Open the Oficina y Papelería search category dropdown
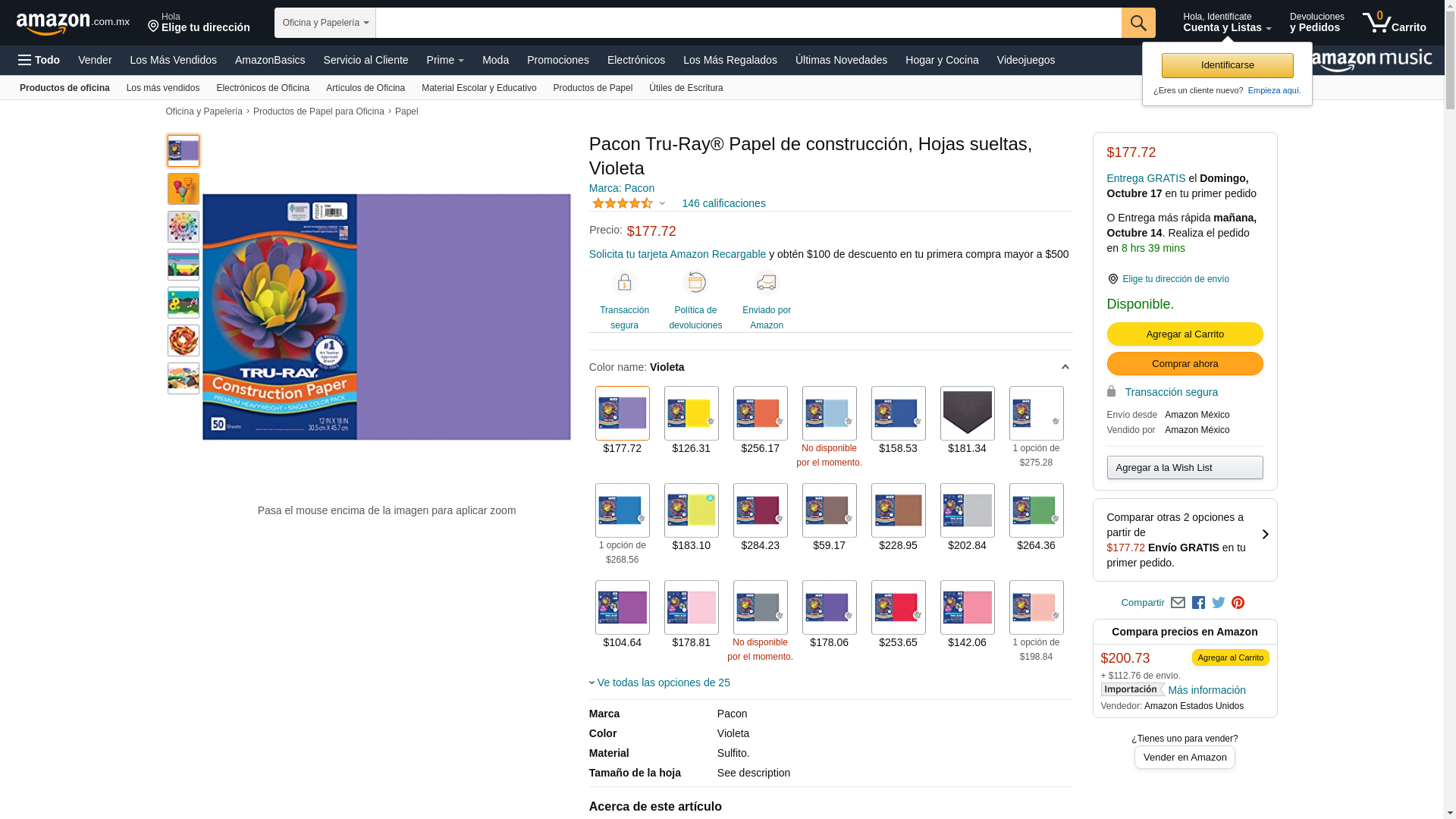Viewport: 1456px width, 819px height. tap(325, 23)
